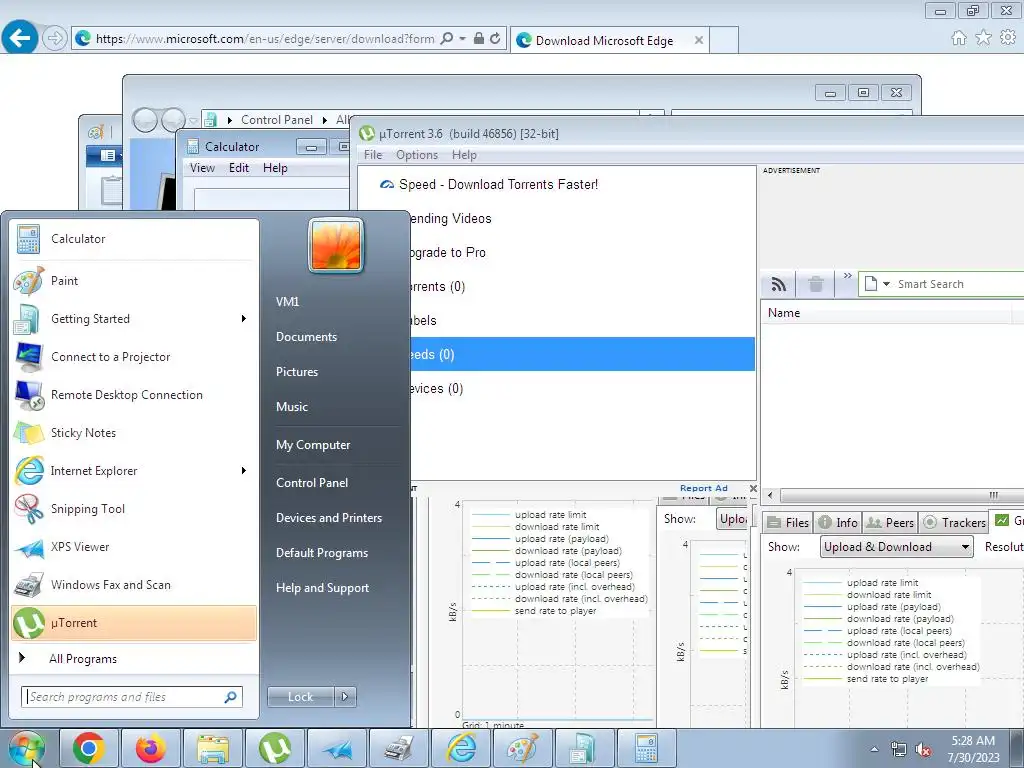Screen dimensions: 1024x768
Task: Click the RSS feed icon in µTorrent toolbar
Action: click(778, 284)
